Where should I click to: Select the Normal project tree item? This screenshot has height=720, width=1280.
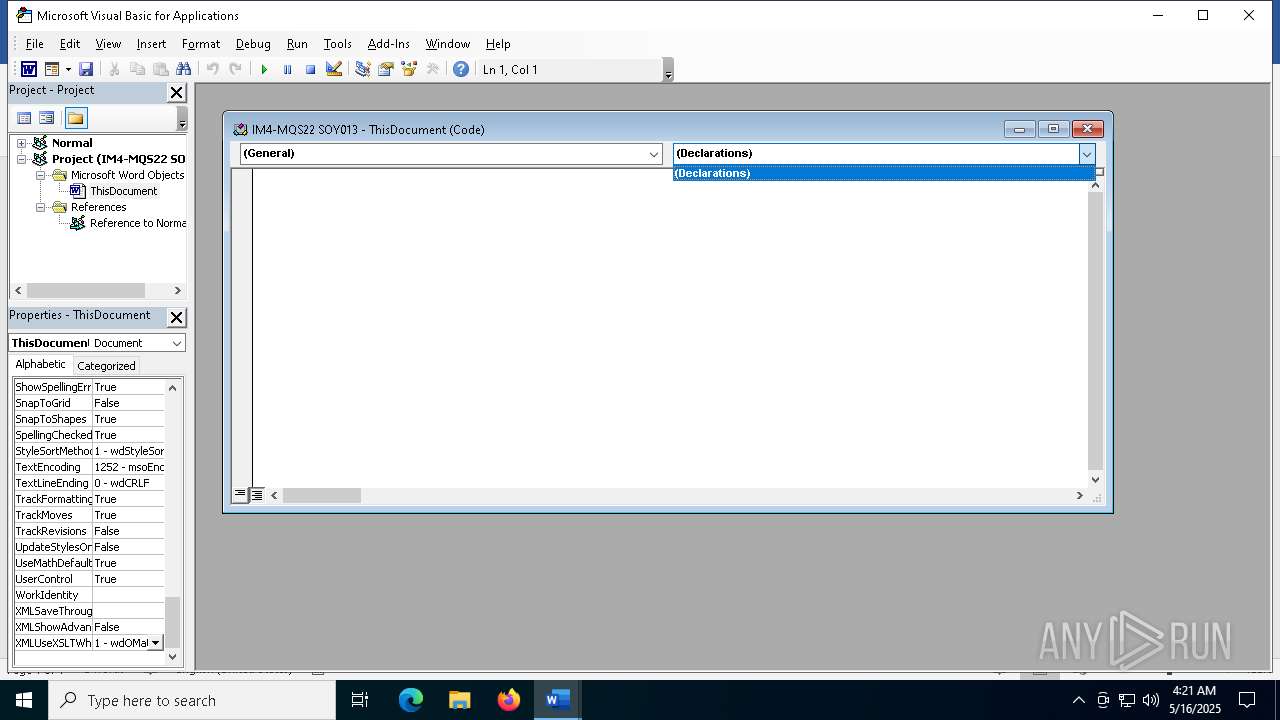[72, 143]
